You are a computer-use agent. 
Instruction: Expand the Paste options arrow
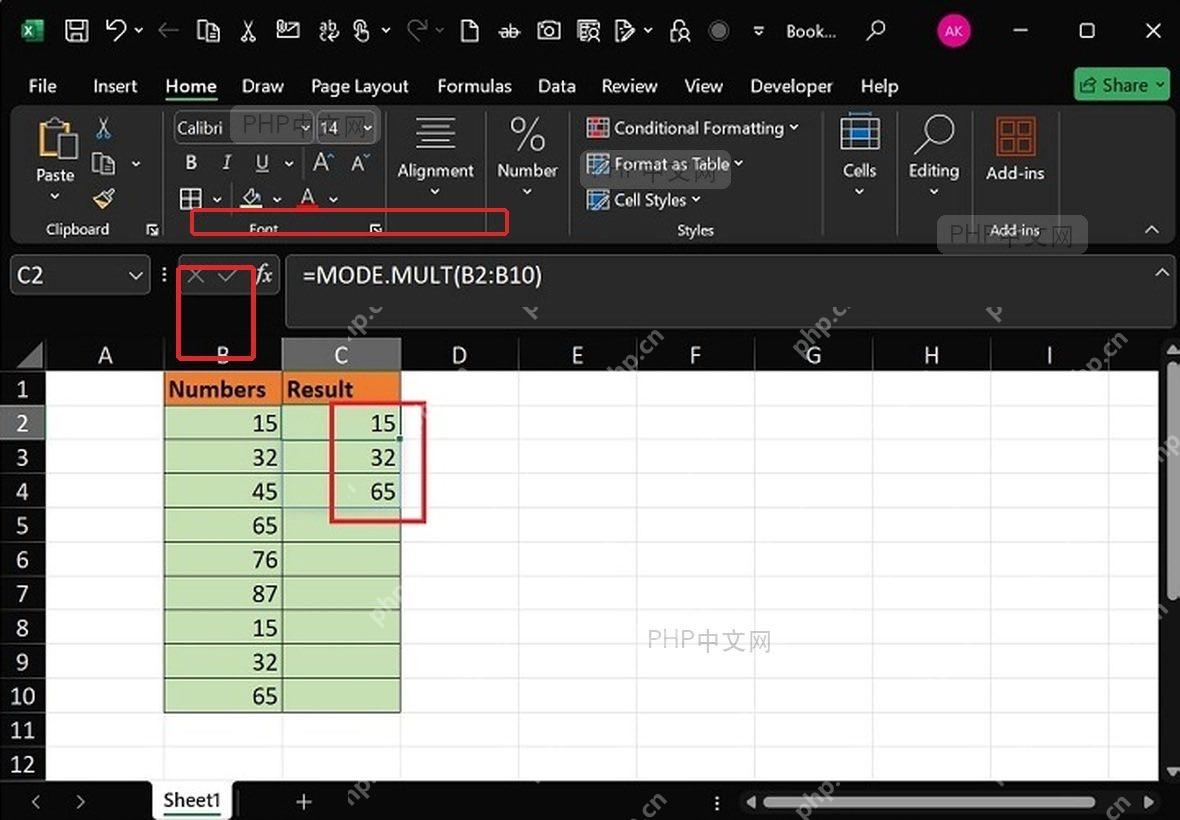(x=55, y=196)
